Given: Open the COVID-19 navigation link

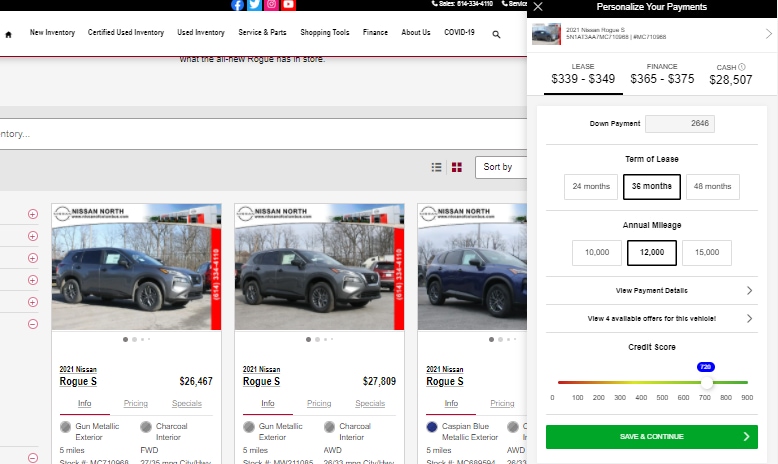Looking at the screenshot, I should coord(459,32).
